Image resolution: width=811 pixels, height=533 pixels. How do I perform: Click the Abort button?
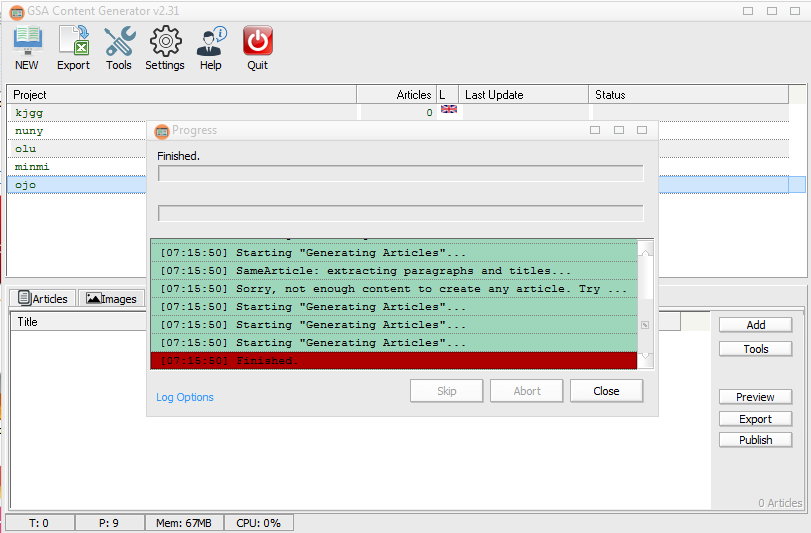(527, 391)
